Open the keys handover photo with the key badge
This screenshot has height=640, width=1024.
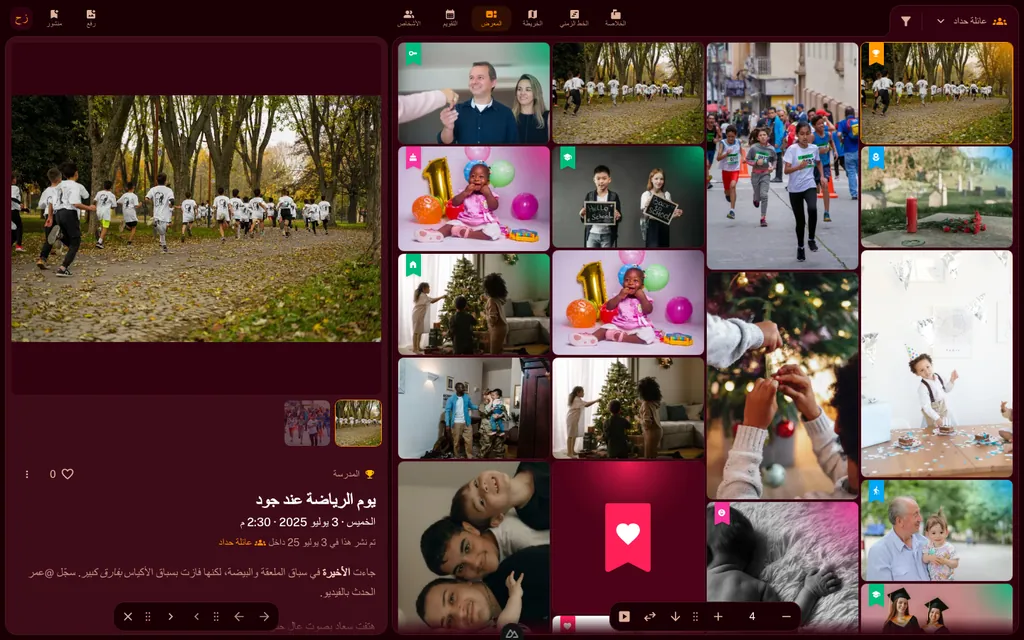(x=474, y=93)
